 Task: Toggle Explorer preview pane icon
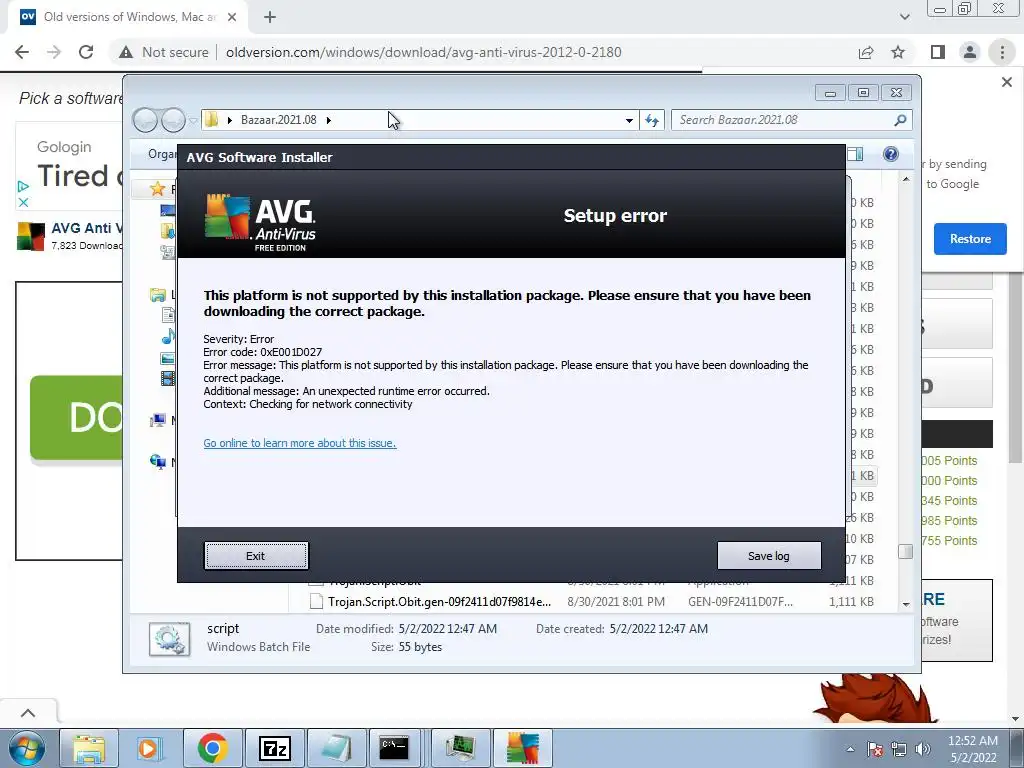(855, 154)
